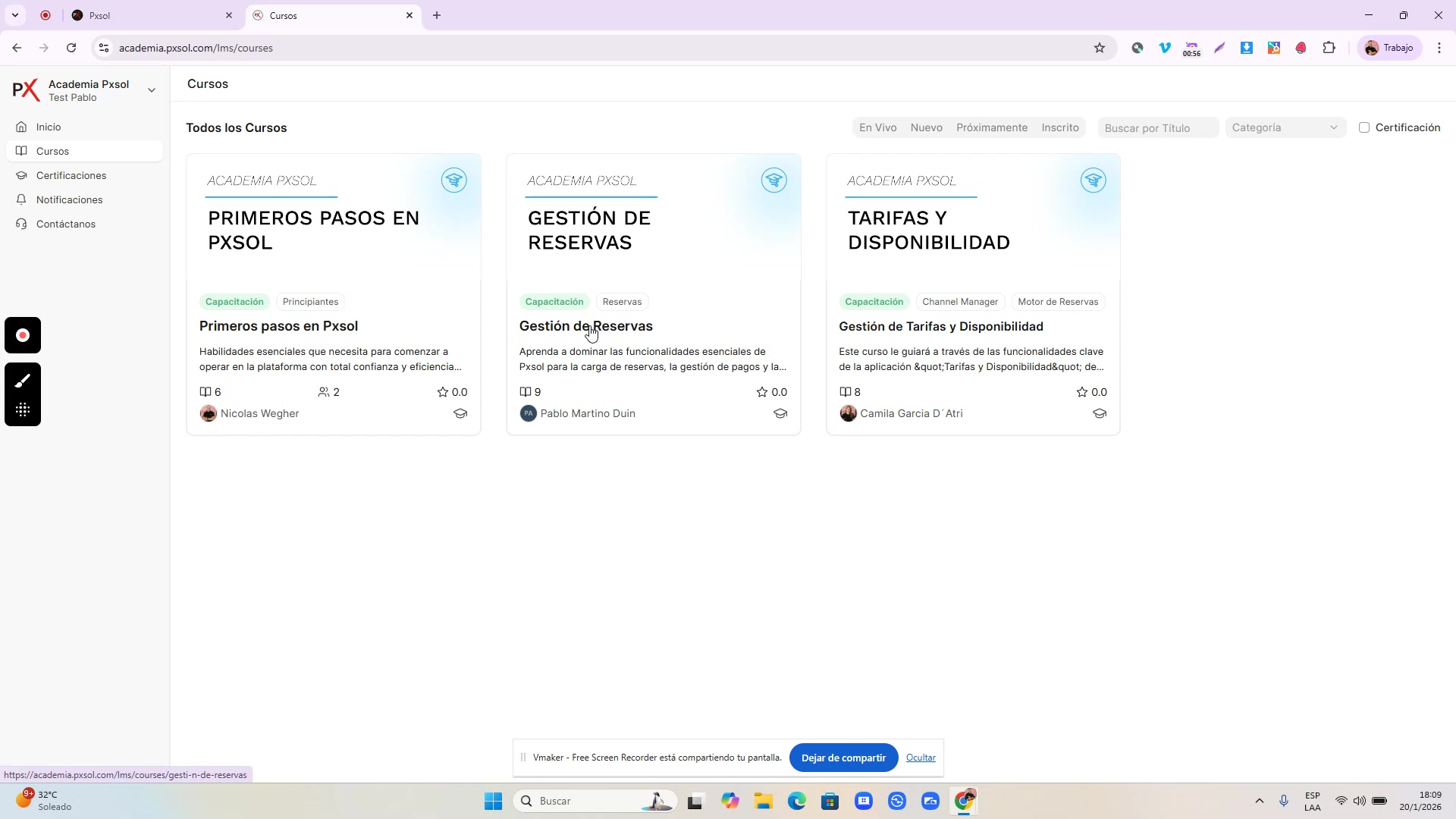Click Dejar de compartir button

(843, 758)
